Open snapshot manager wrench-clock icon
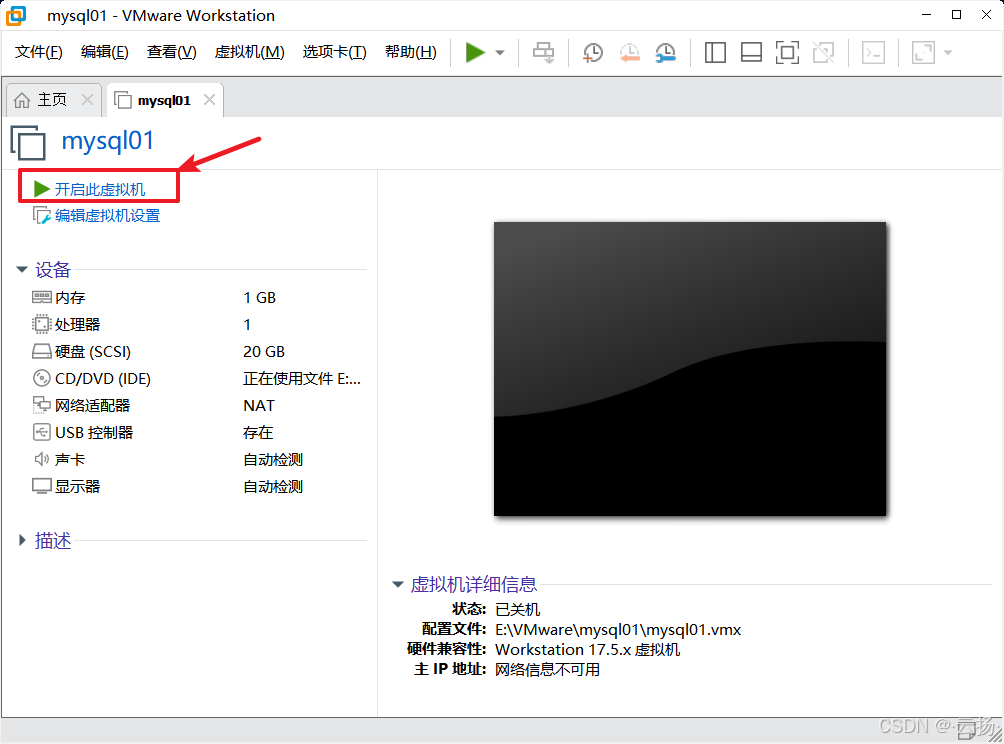Viewport: 1004px width, 744px height. [x=666, y=53]
